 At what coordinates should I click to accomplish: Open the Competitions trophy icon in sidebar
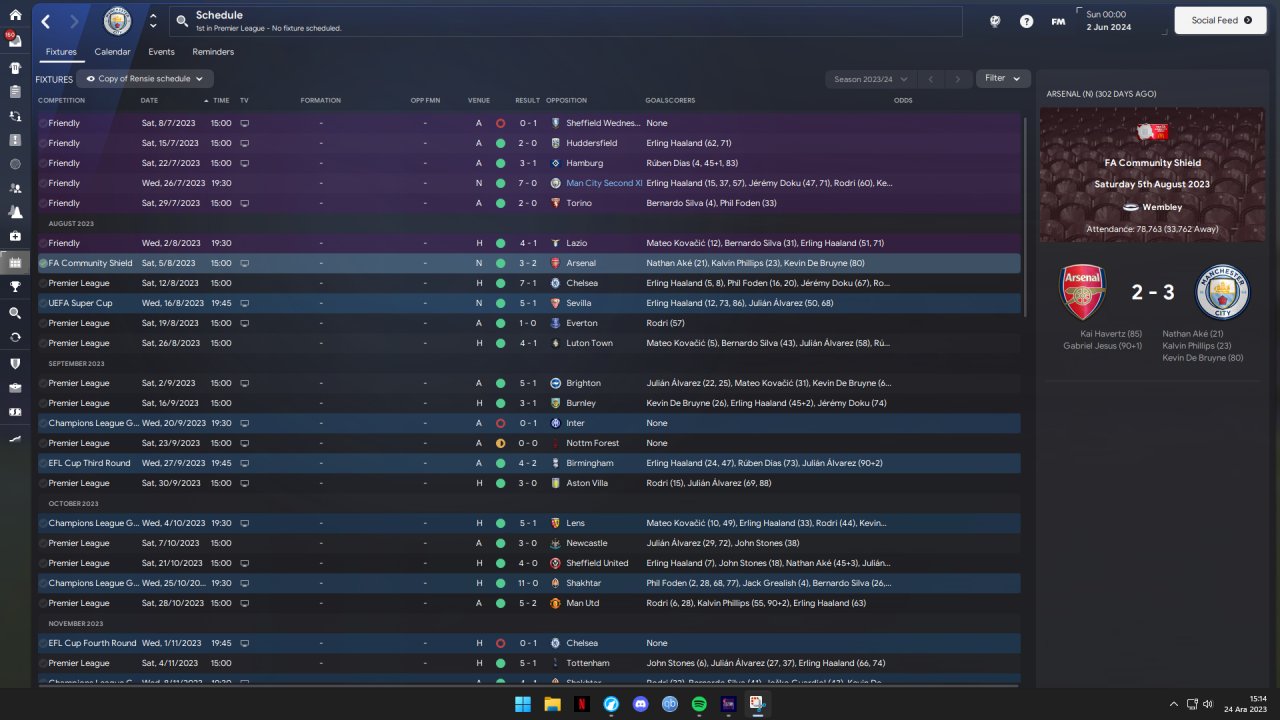pyautogui.click(x=15, y=286)
